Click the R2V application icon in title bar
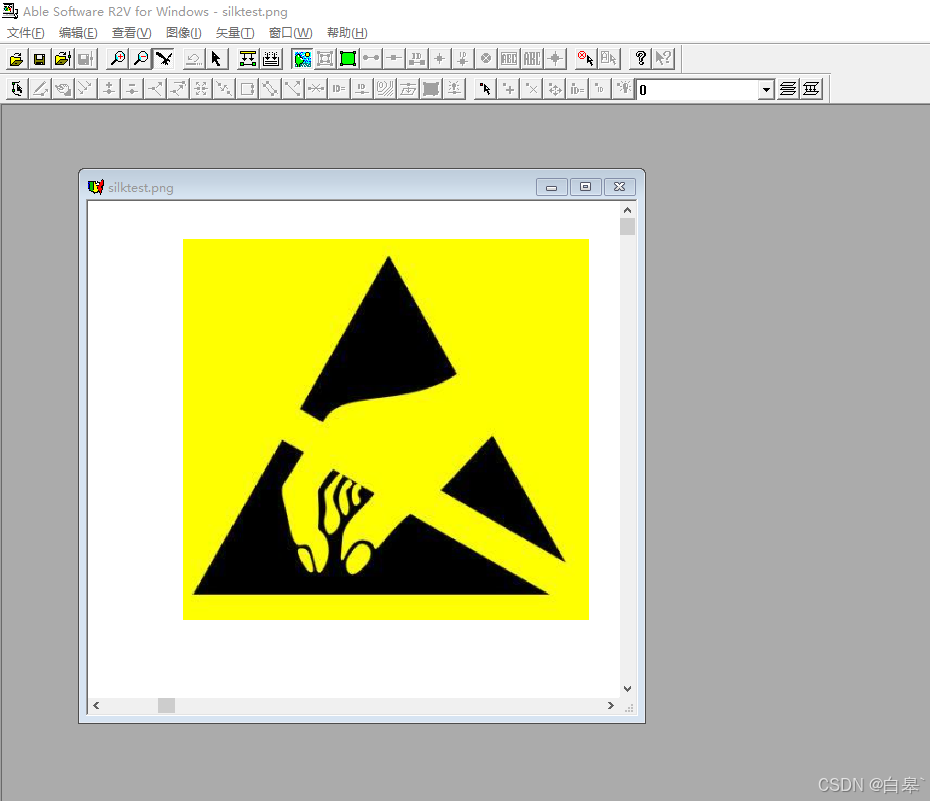 pos(10,11)
